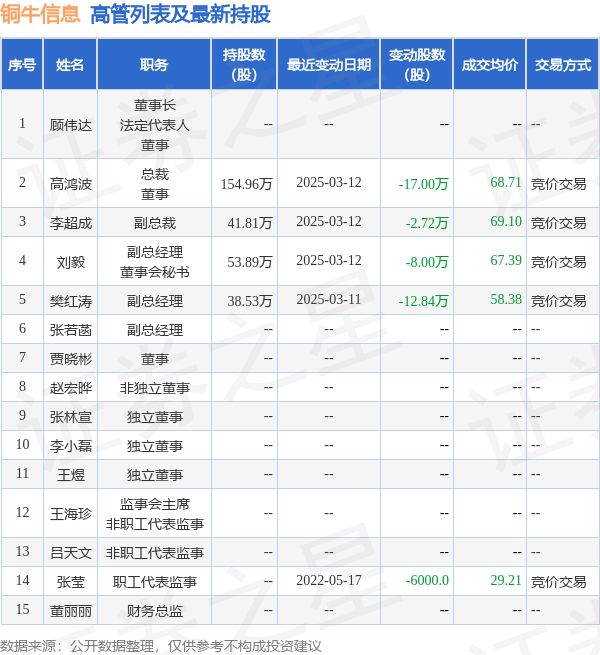Click the -17.00万 change value
The image size is (600, 655).
tap(423, 184)
